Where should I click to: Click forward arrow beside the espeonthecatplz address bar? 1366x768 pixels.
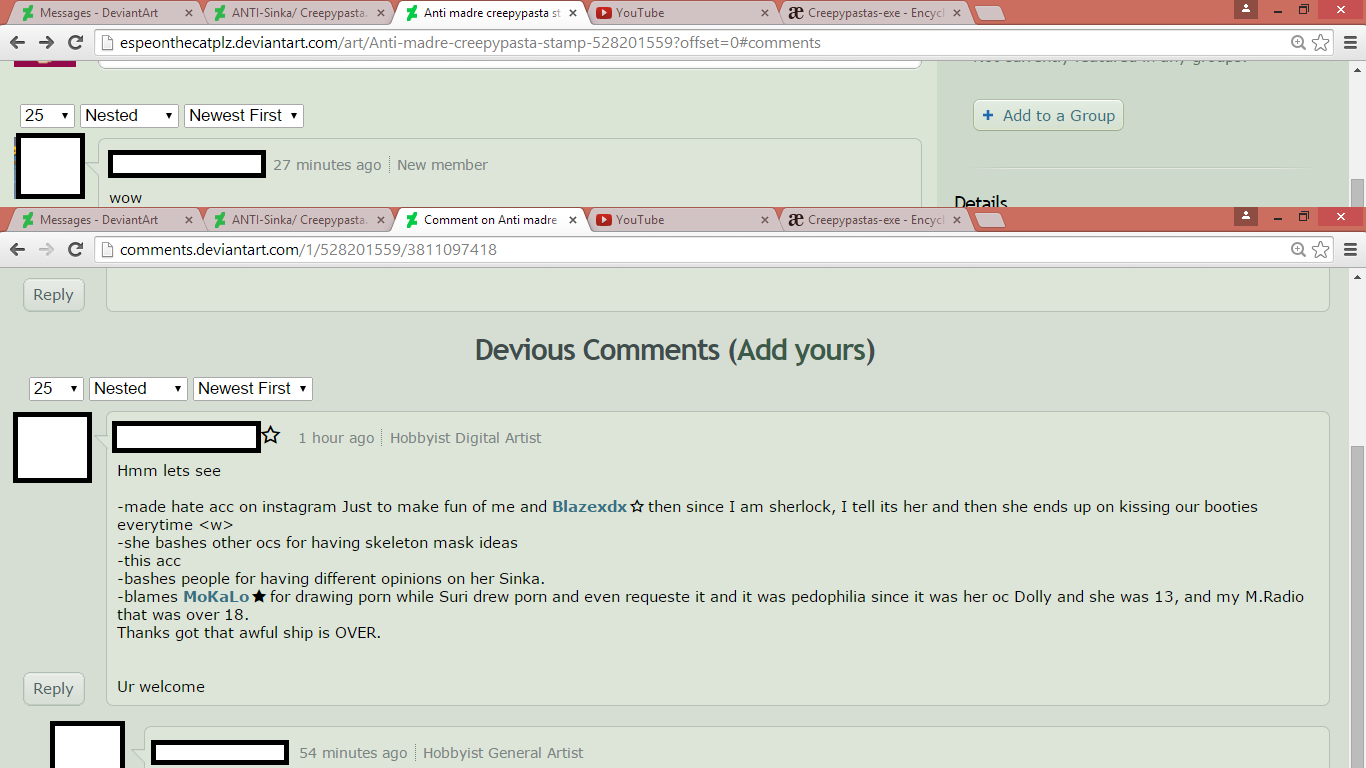click(46, 42)
